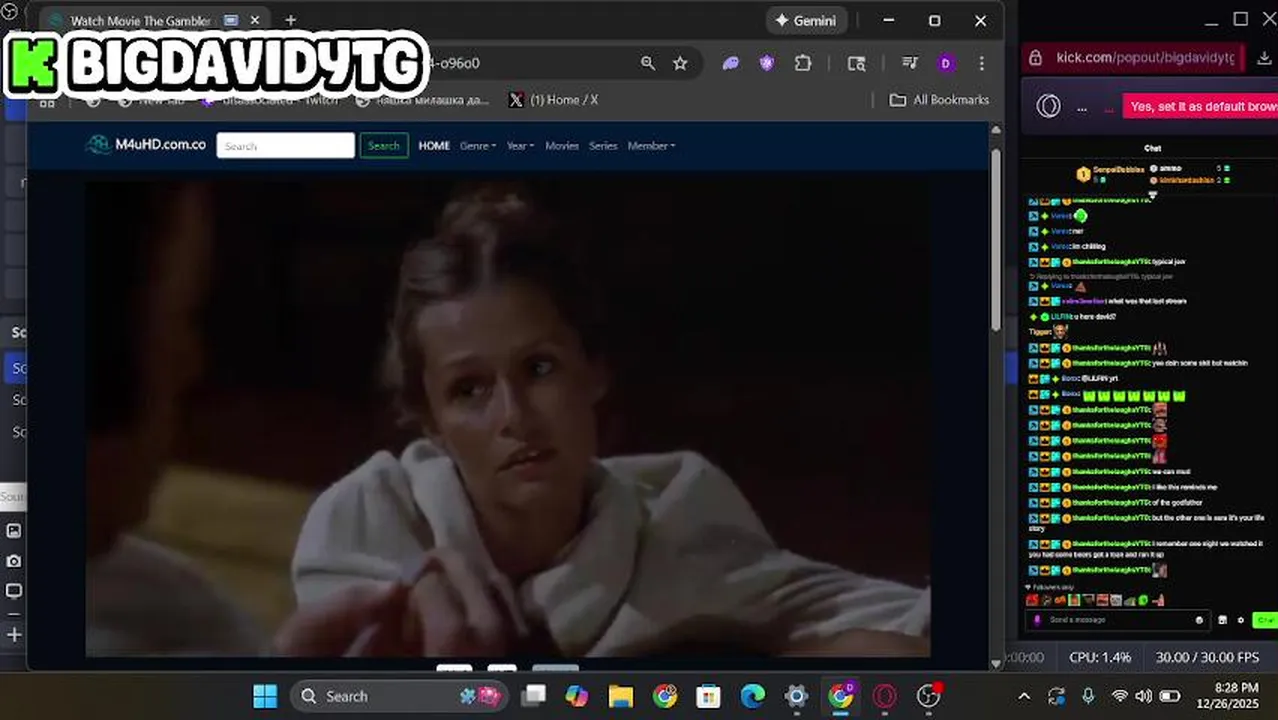The width and height of the screenshot is (1278, 720).
Task: Open the Extensions puzzle-piece menu
Action: [803, 63]
